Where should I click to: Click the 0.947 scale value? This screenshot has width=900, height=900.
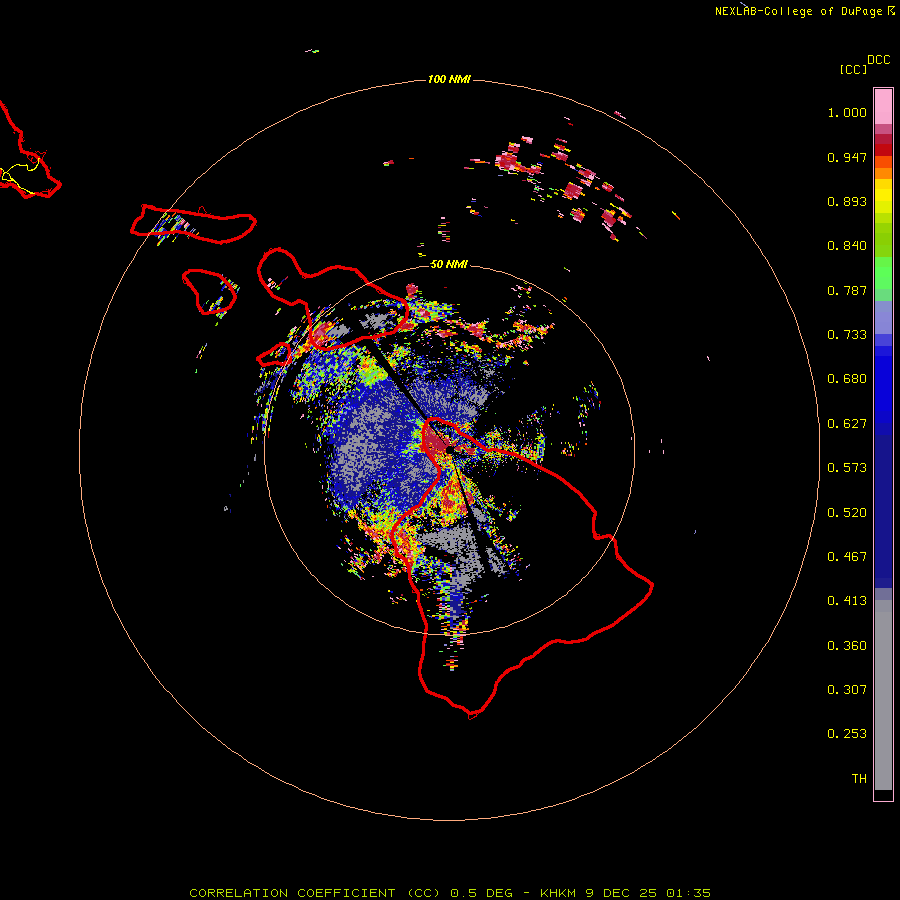tap(847, 157)
